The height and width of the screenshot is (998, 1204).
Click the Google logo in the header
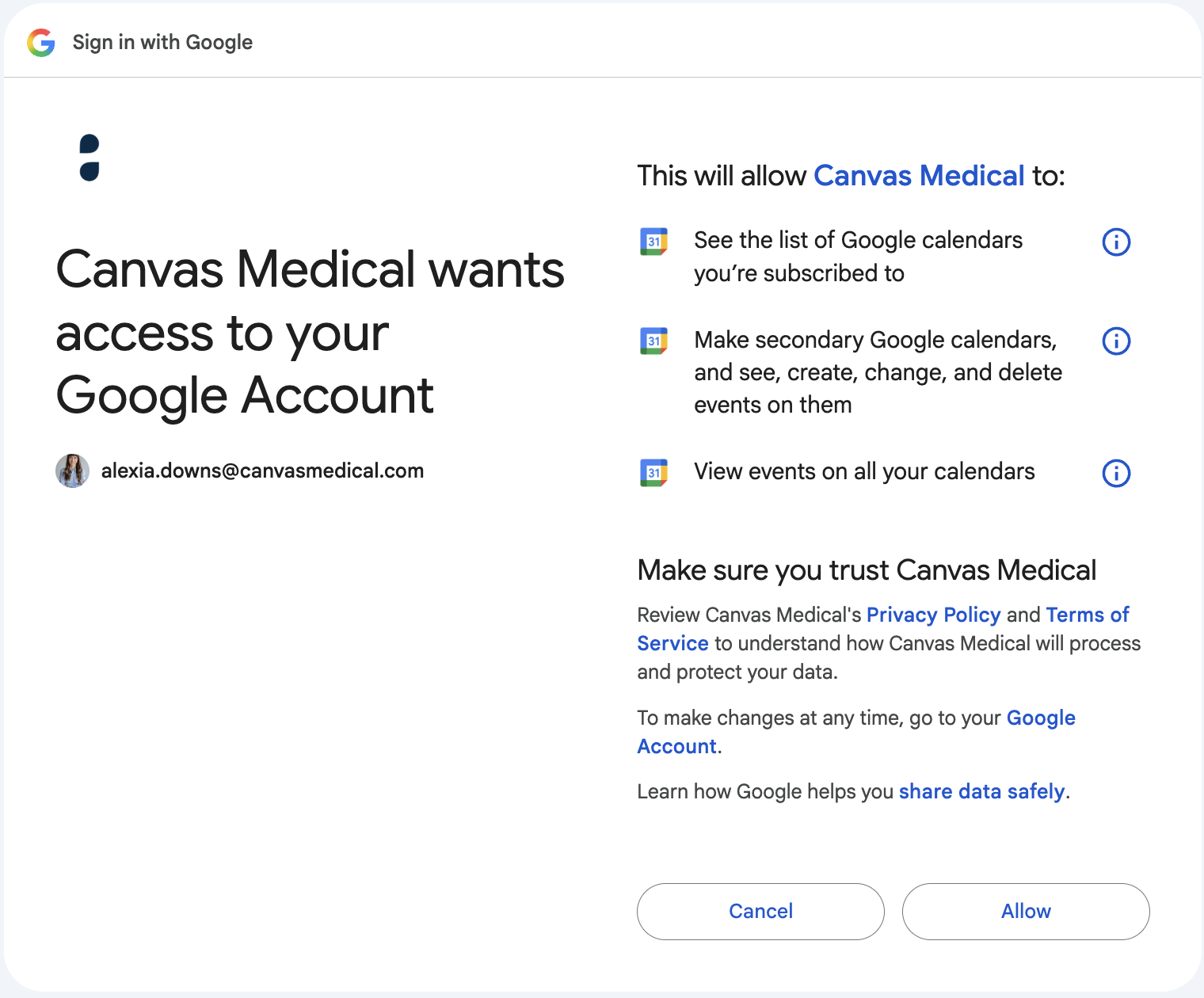coord(41,42)
